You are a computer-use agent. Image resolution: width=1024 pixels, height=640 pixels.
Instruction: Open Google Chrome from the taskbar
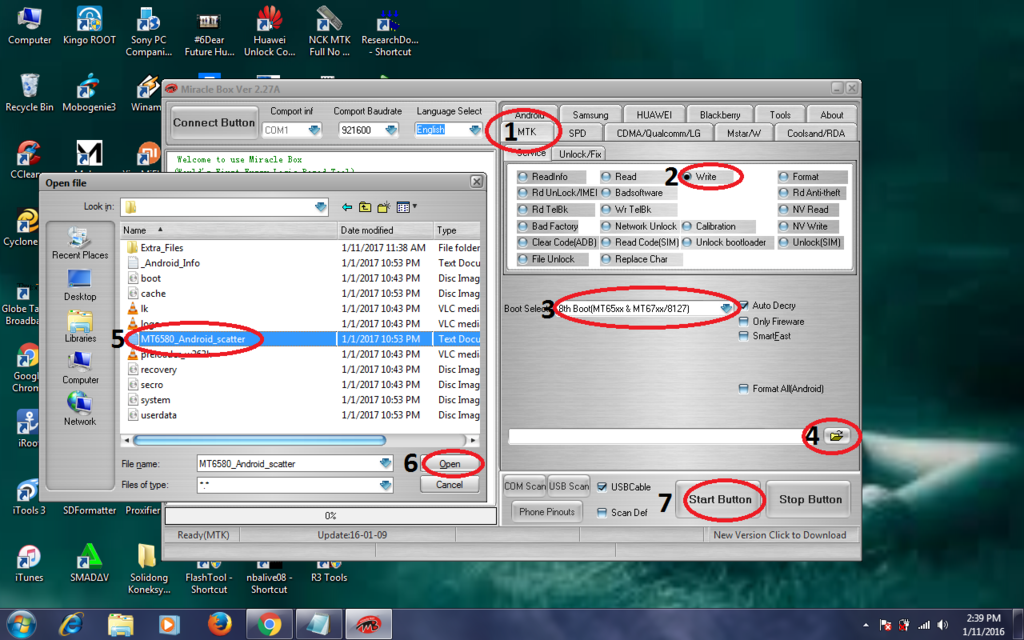coord(269,624)
